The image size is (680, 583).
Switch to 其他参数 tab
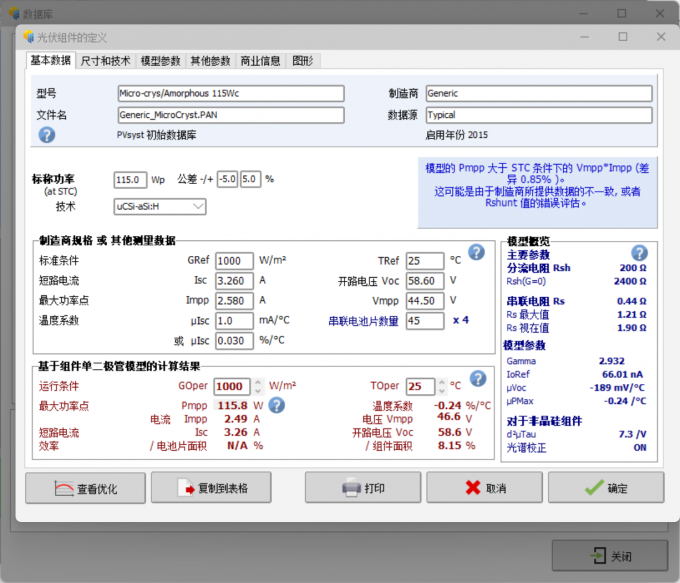point(210,61)
